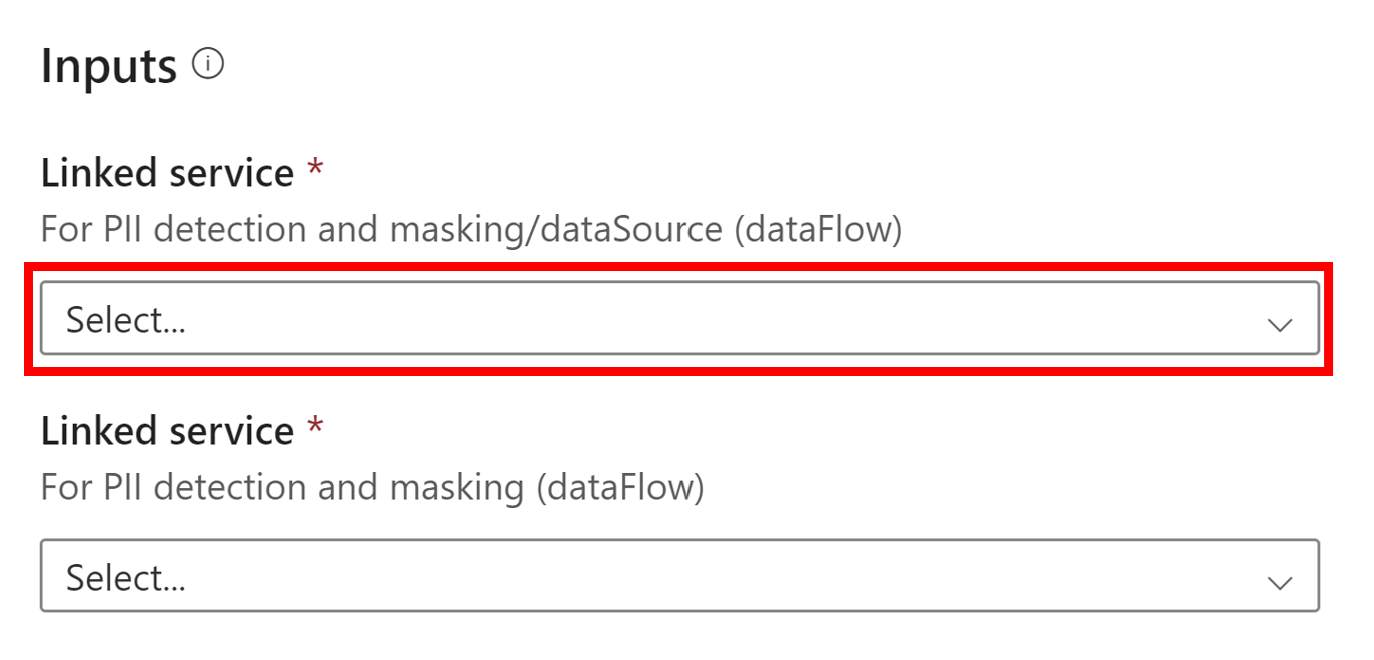This screenshot has height=660, width=1374.
Task: Click the chevron arrow in the masking (dataFlow) dropdown
Action: [x=1279, y=582]
